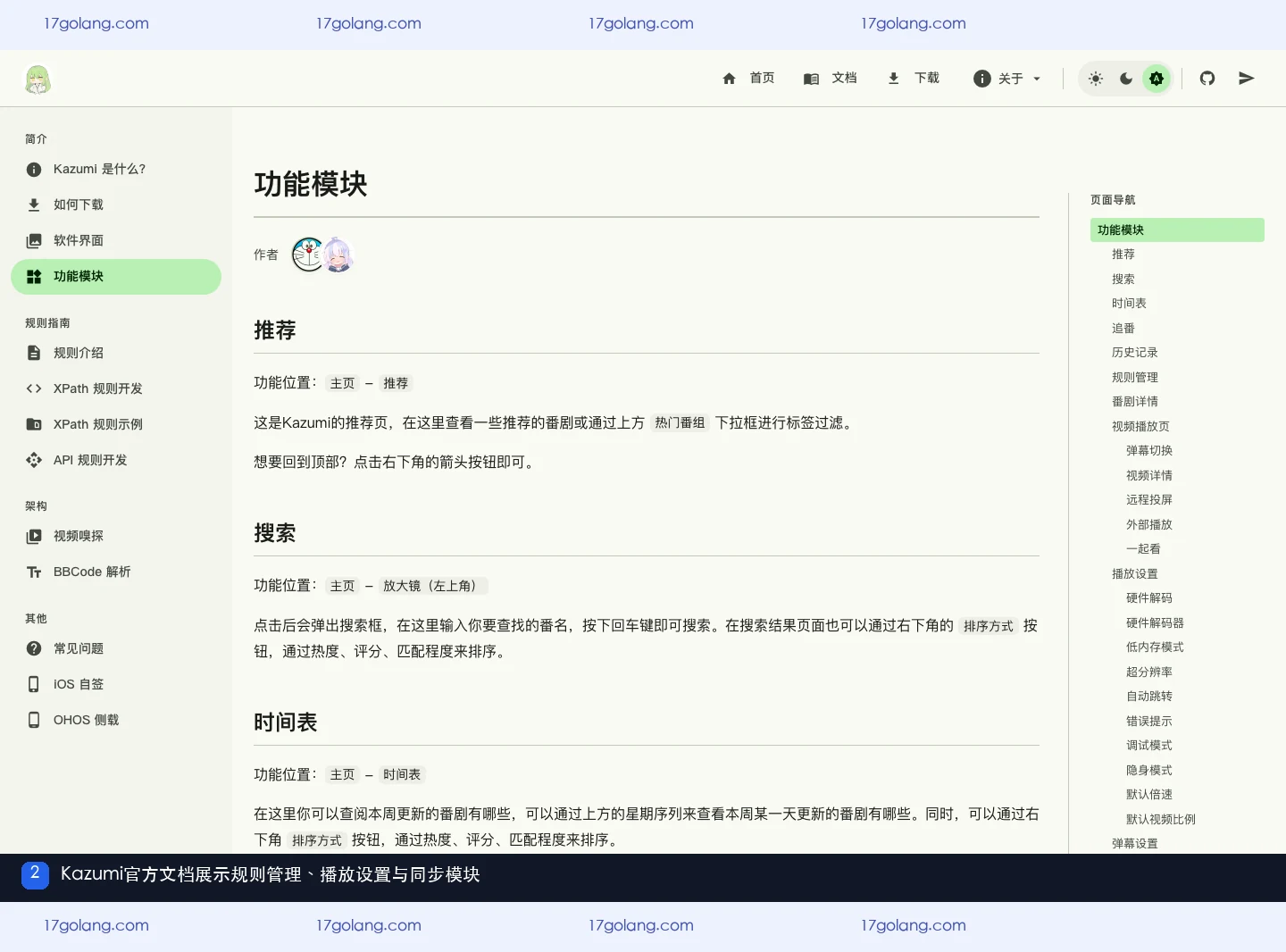
Task: Click the white-haired girl author avatar
Action: pos(338,255)
